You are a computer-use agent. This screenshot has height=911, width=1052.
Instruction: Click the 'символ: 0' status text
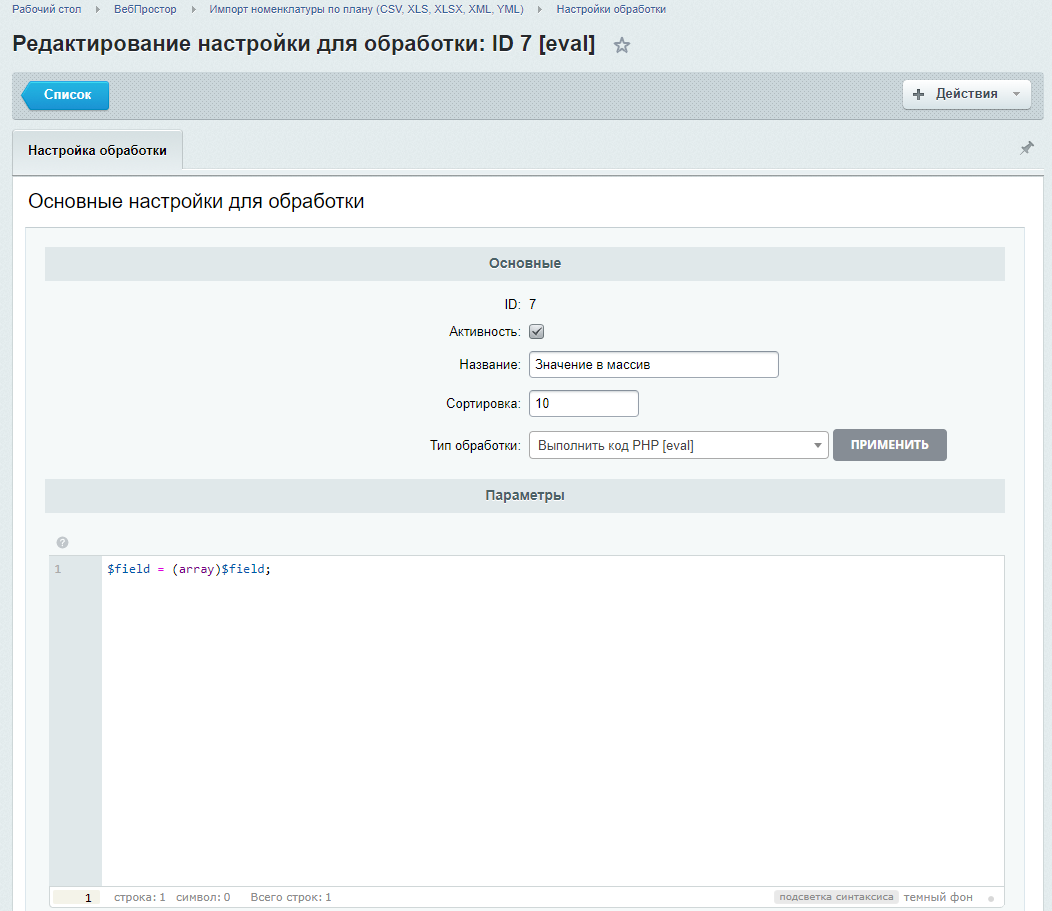click(203, 897)
